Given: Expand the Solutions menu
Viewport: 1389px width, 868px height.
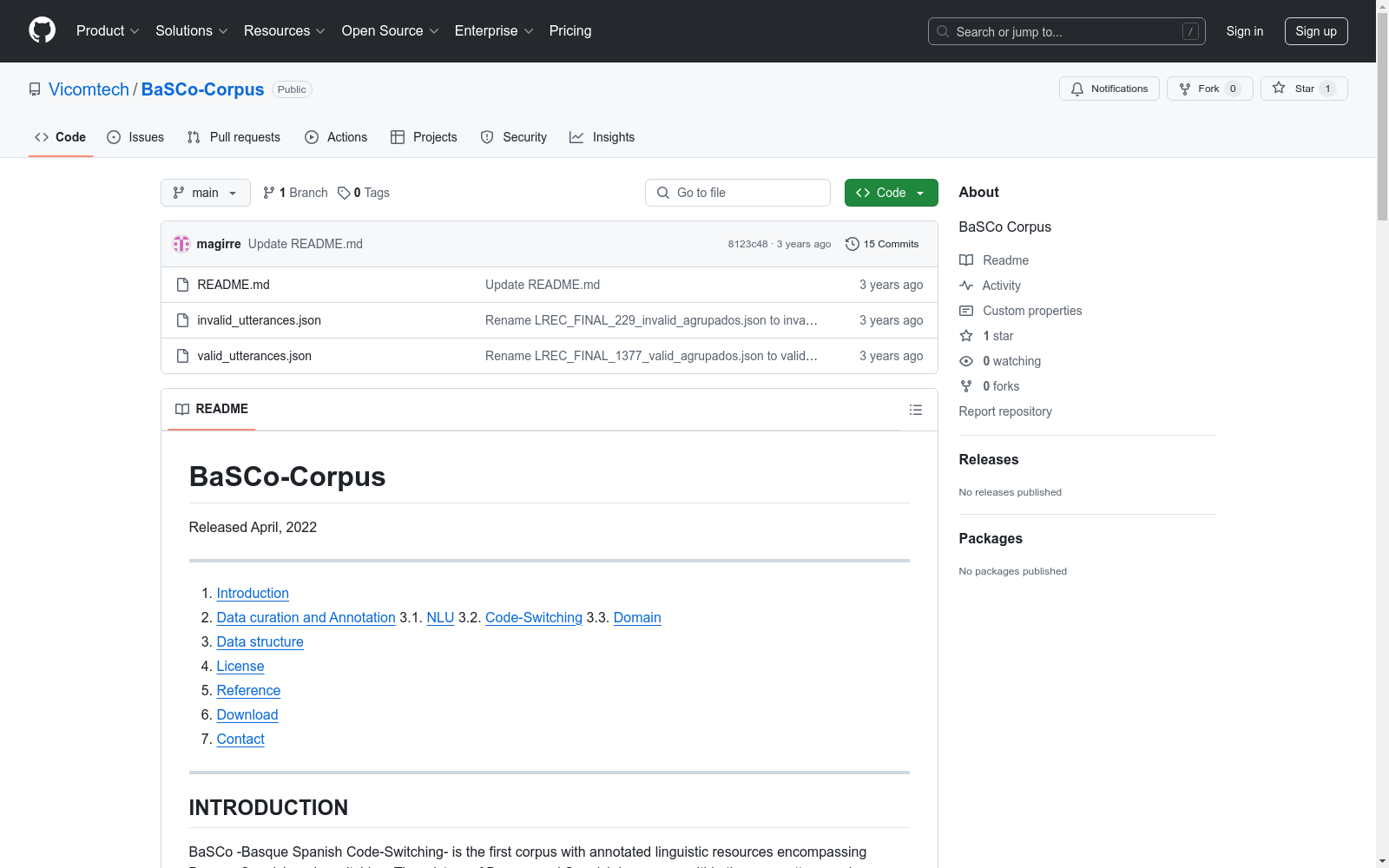Looking at the screenshot, I should tap(192, 31).
